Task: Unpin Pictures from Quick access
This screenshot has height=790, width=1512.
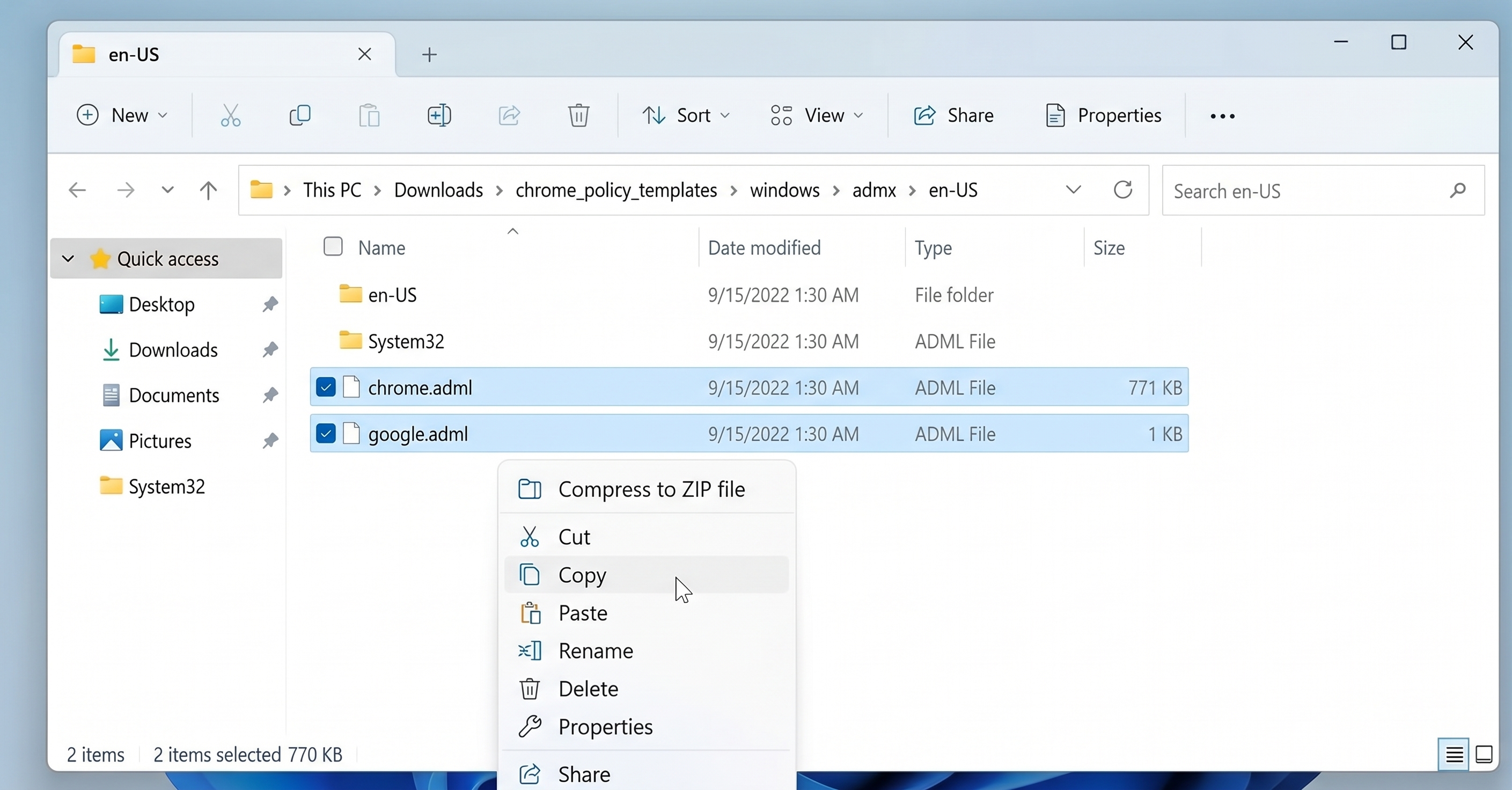Action: pos(270,441)
